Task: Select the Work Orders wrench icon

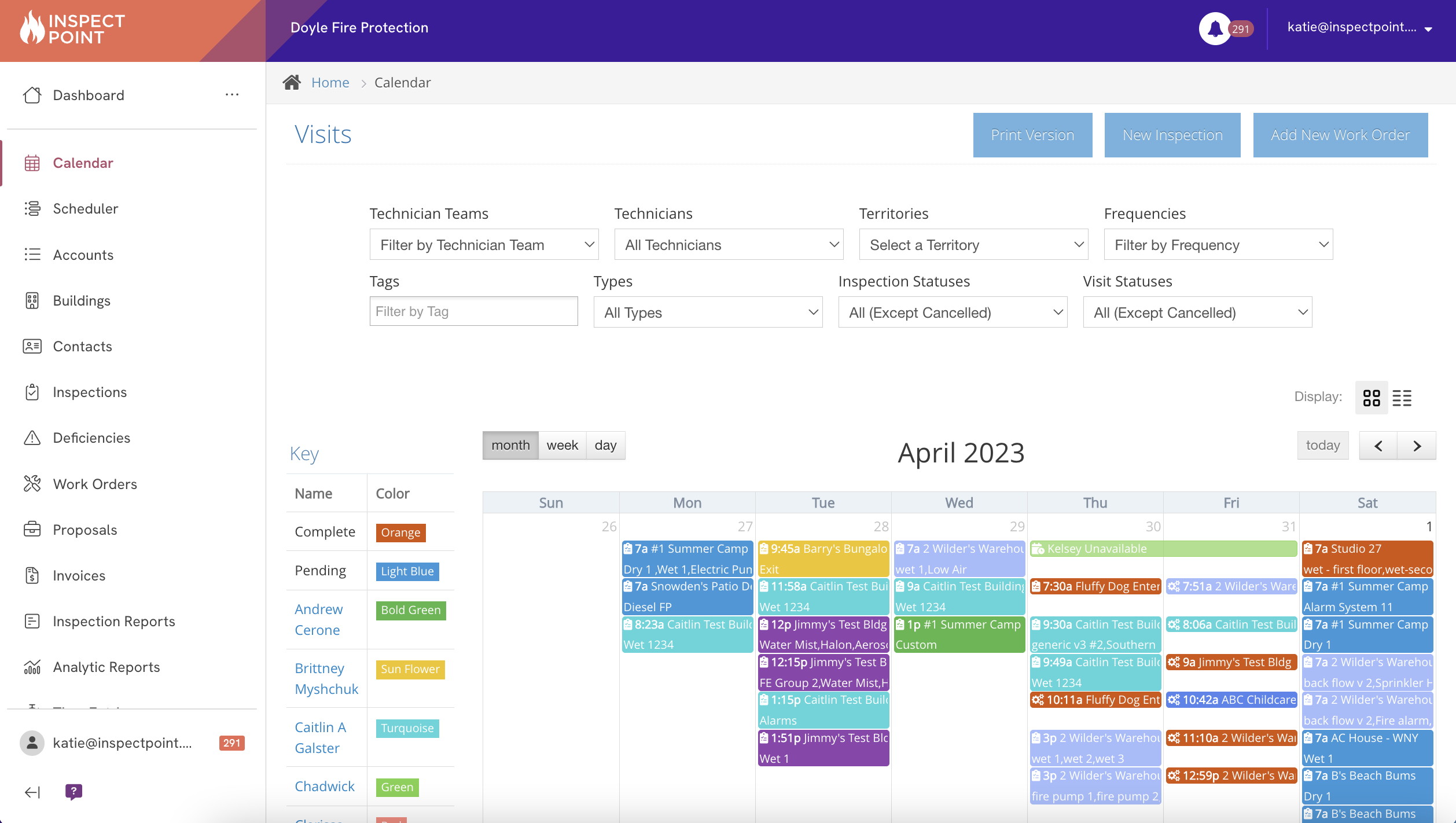Action: (x=32, y=483)
